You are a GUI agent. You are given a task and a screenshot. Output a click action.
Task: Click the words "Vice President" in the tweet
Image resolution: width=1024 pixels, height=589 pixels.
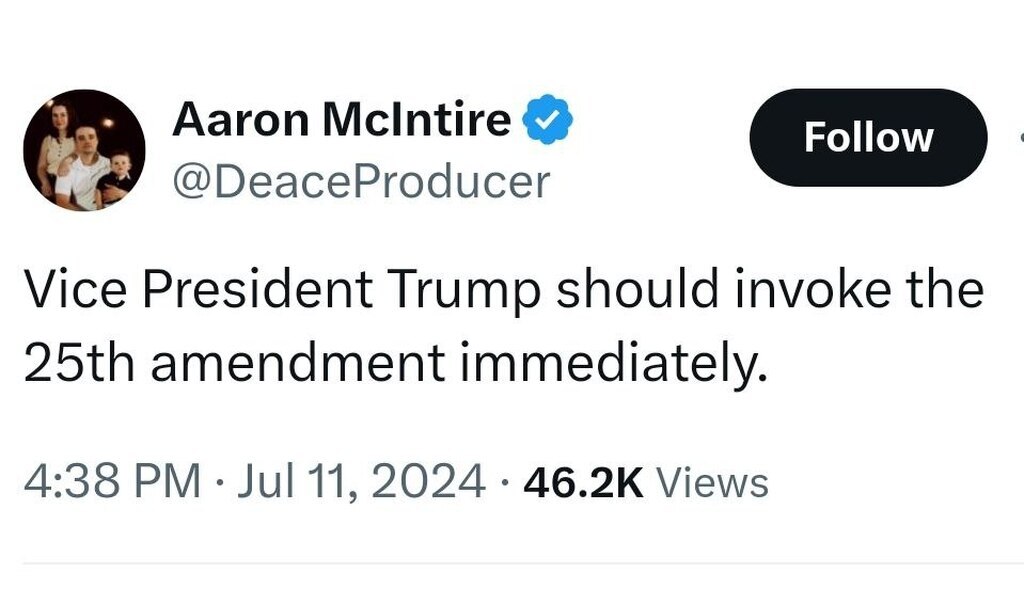point(198,292)
